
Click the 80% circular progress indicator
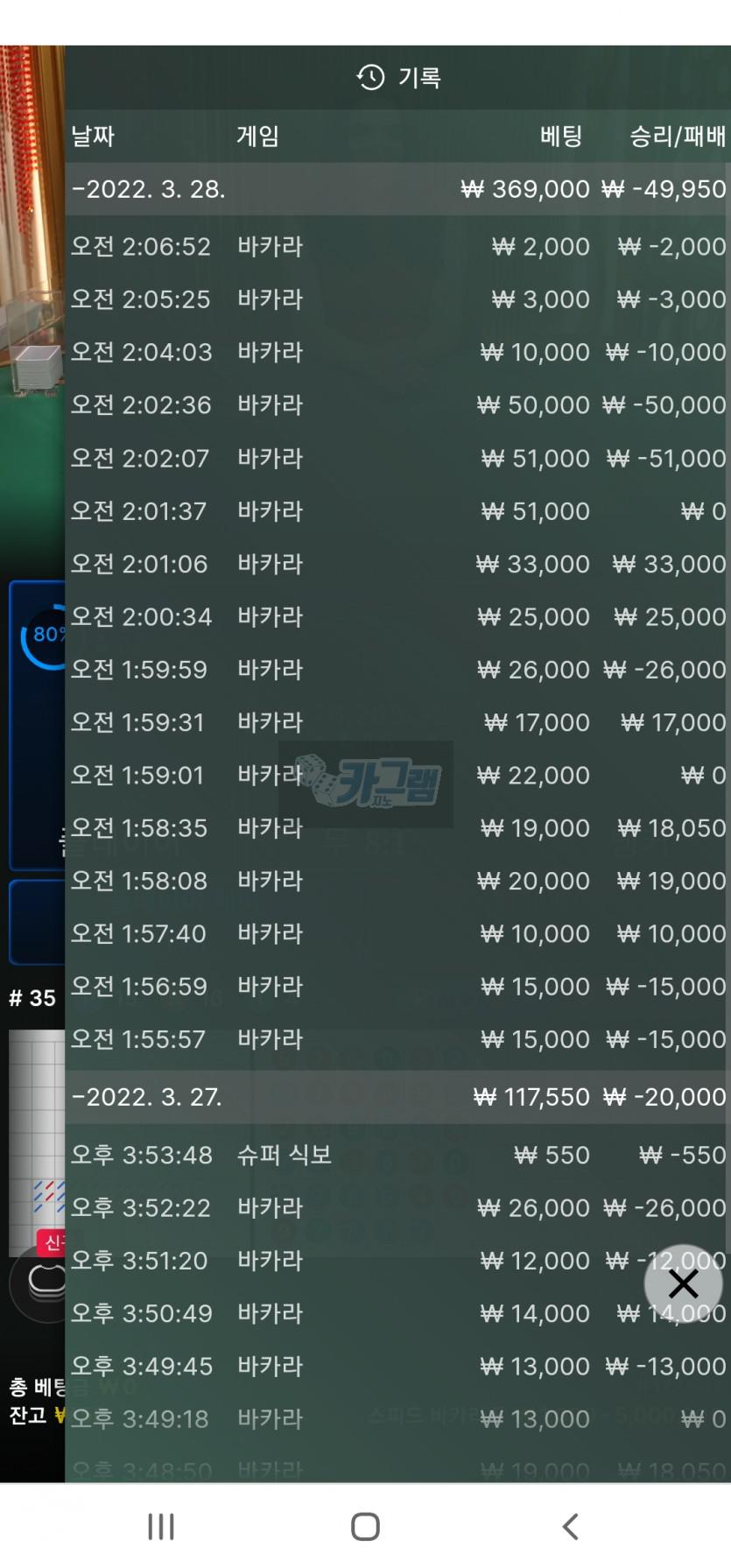44,636
